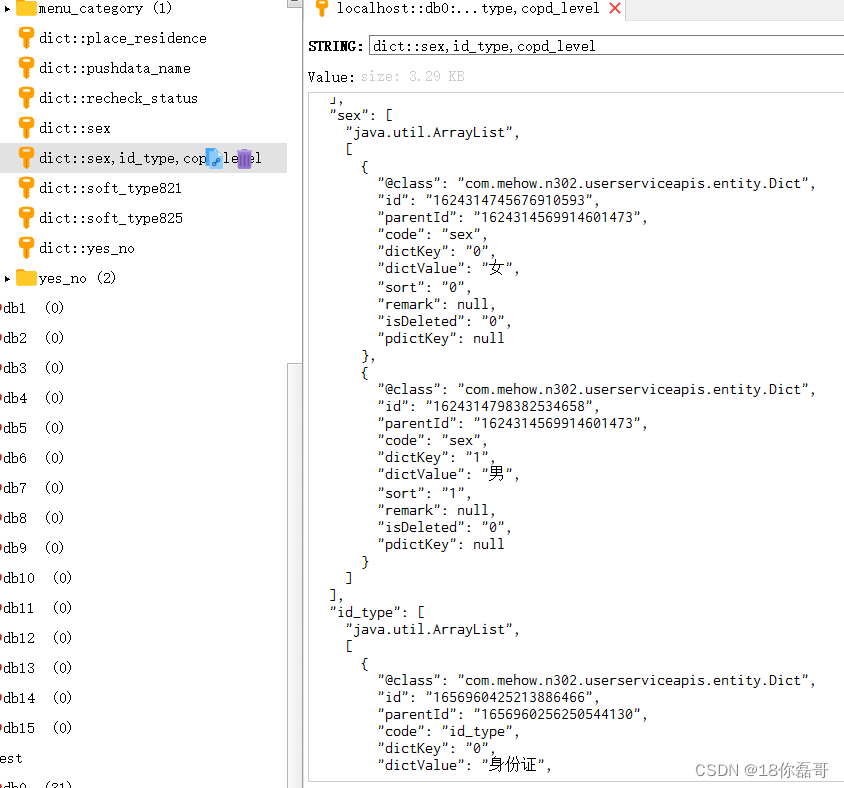This screenshot has width=844, height=788.
Task: Expand the yes_no folder node
Action: (x=7, y=278)
